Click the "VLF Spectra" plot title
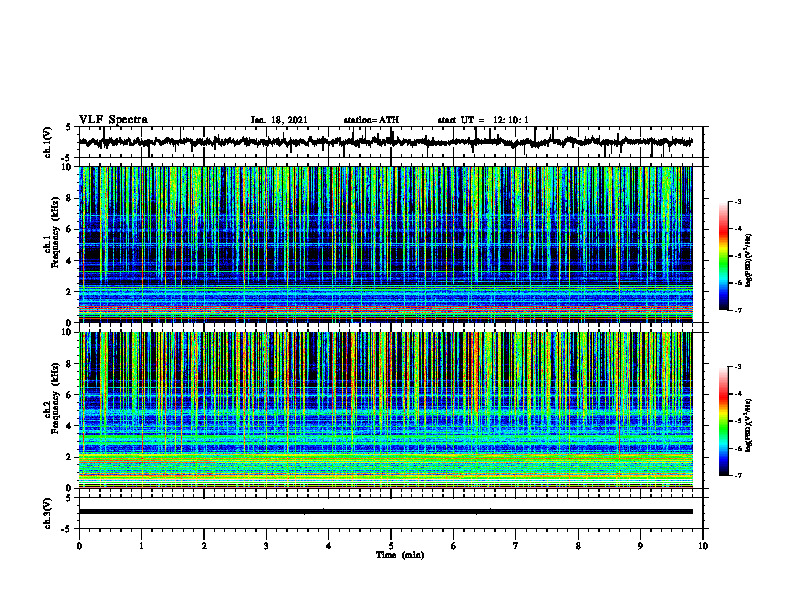This screenshot has width=792, height=612. pyautogui.click(x=113, y=120)
